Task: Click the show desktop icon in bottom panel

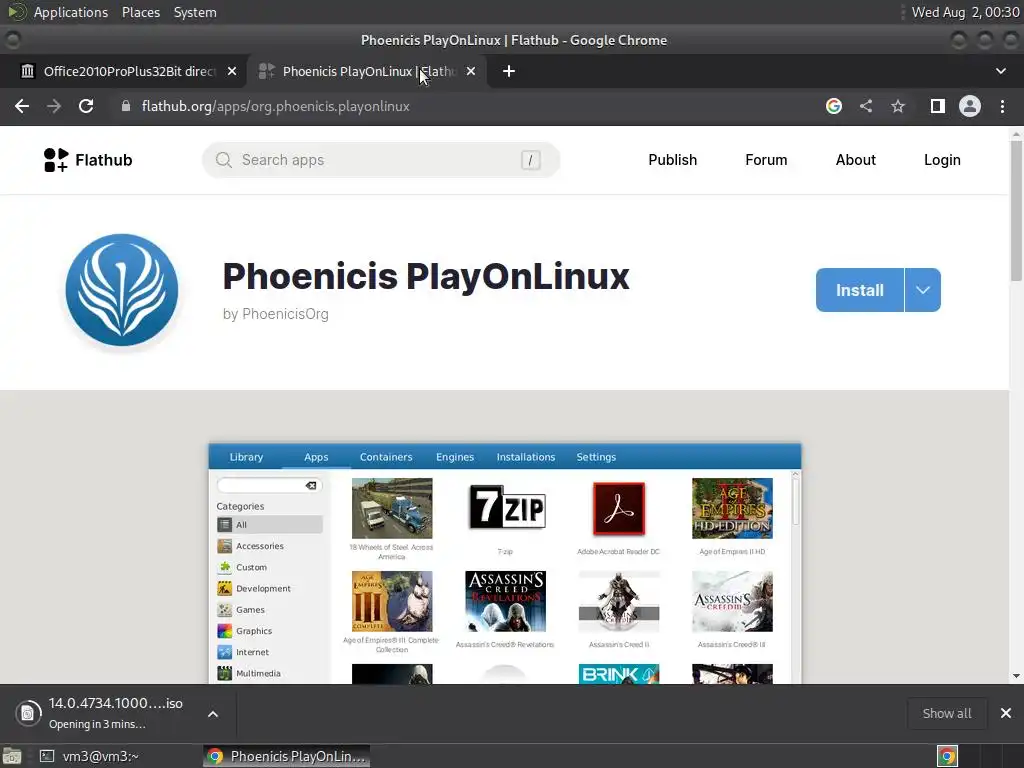Action: (12, 756)
